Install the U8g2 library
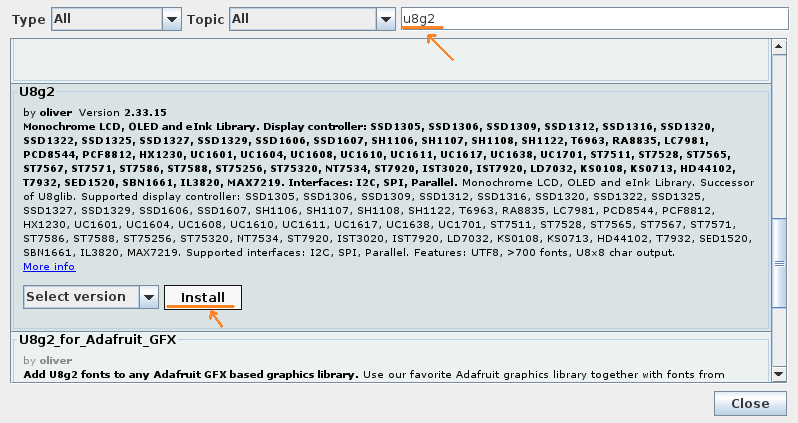 pyautogui.click(x=203, y=297)
